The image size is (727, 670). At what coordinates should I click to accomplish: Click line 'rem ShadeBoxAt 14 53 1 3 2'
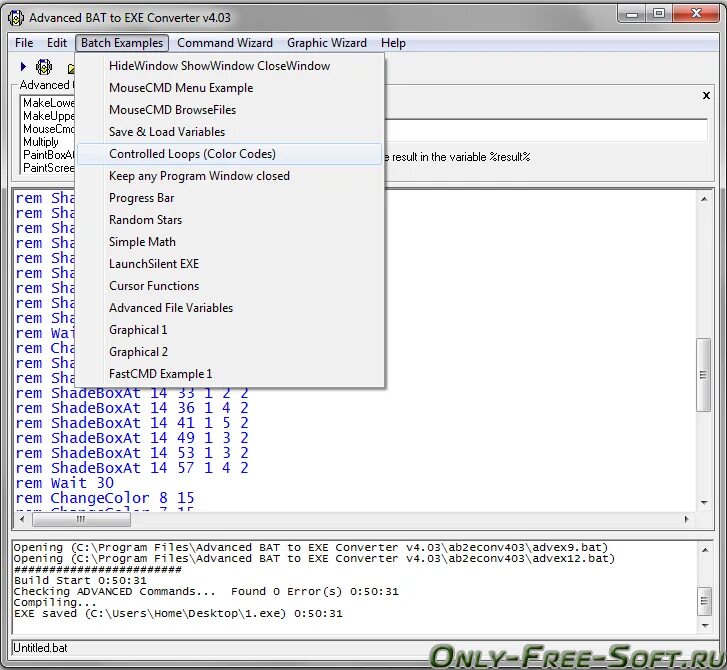(x=132, y=453)
